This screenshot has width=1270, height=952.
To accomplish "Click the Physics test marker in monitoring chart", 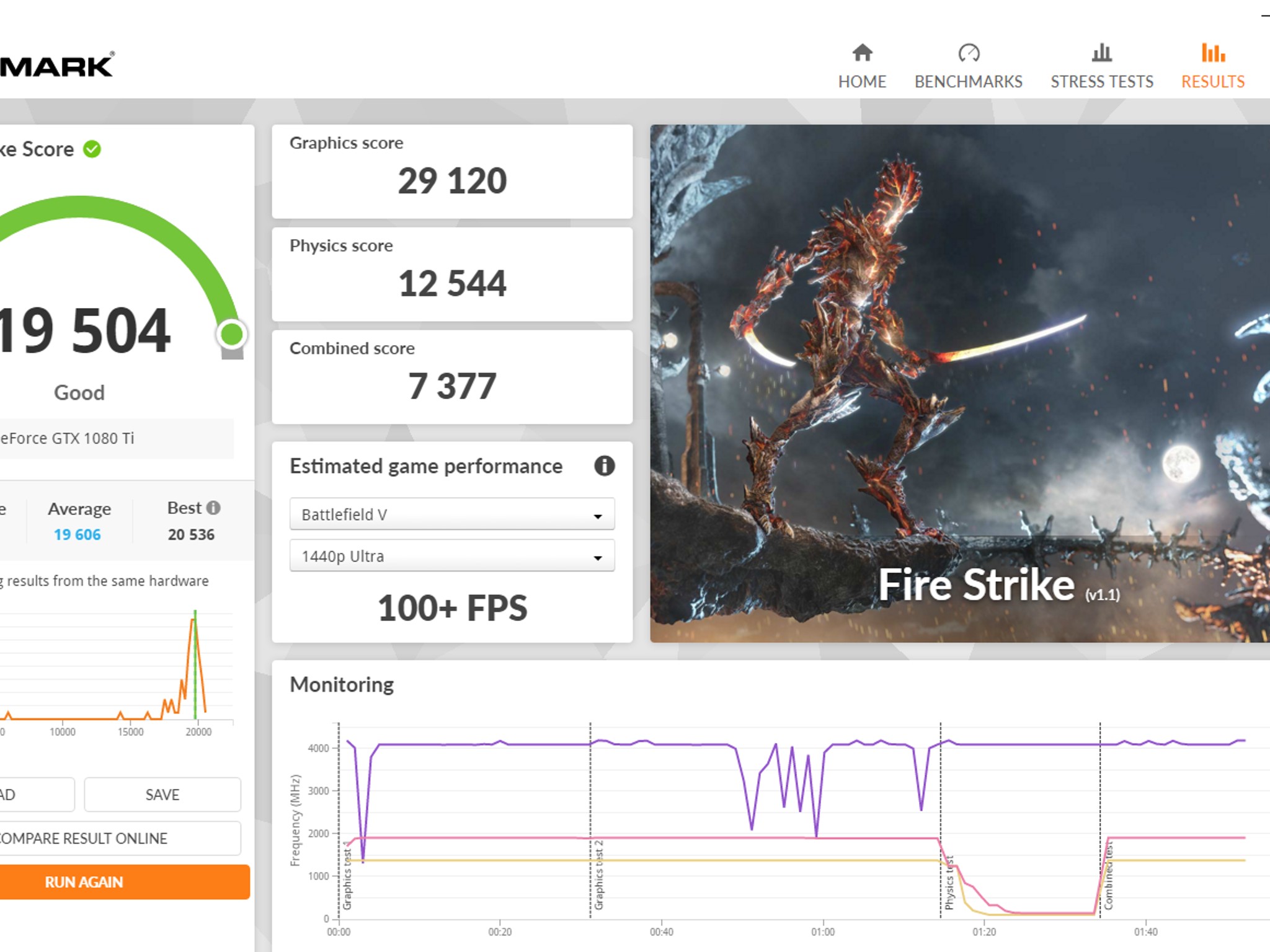I will tap(949, 883).
